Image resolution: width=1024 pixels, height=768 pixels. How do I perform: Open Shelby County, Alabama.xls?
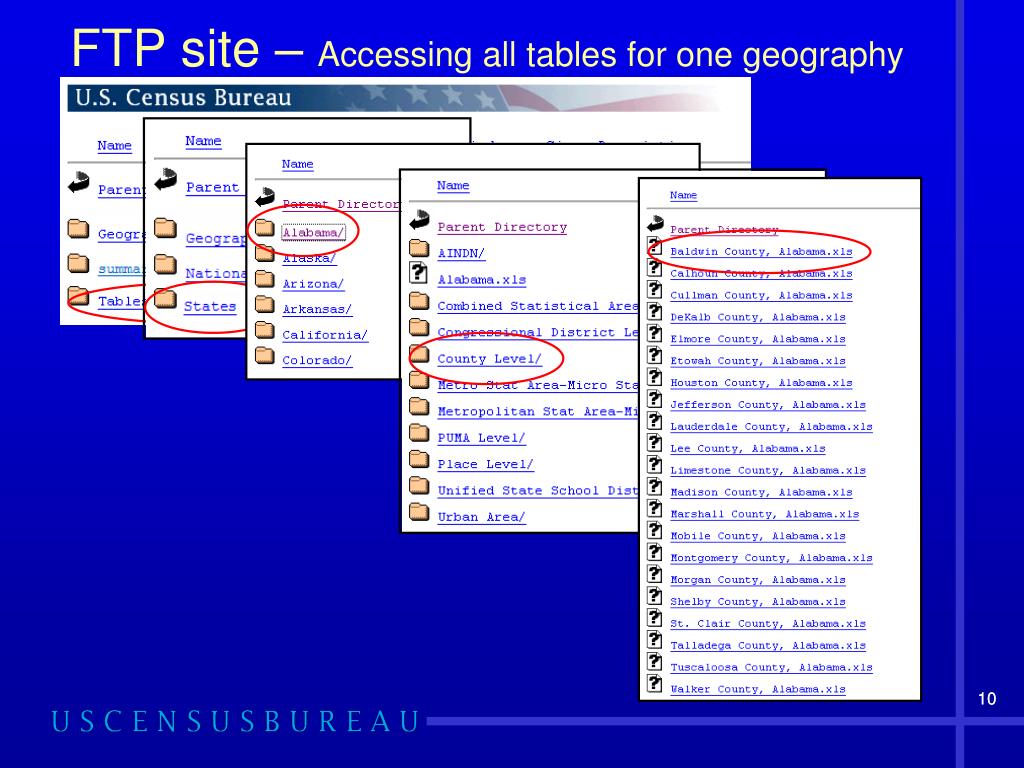click(x=758, y=601)
